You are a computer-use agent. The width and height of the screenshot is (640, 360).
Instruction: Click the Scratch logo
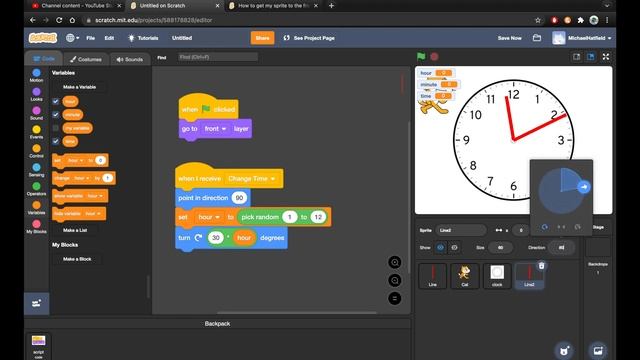click(43, 38)
